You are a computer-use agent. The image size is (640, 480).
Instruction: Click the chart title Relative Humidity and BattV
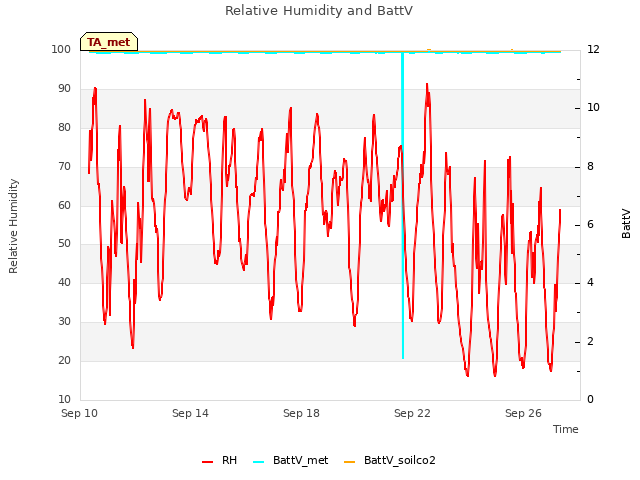coord(319,11)
